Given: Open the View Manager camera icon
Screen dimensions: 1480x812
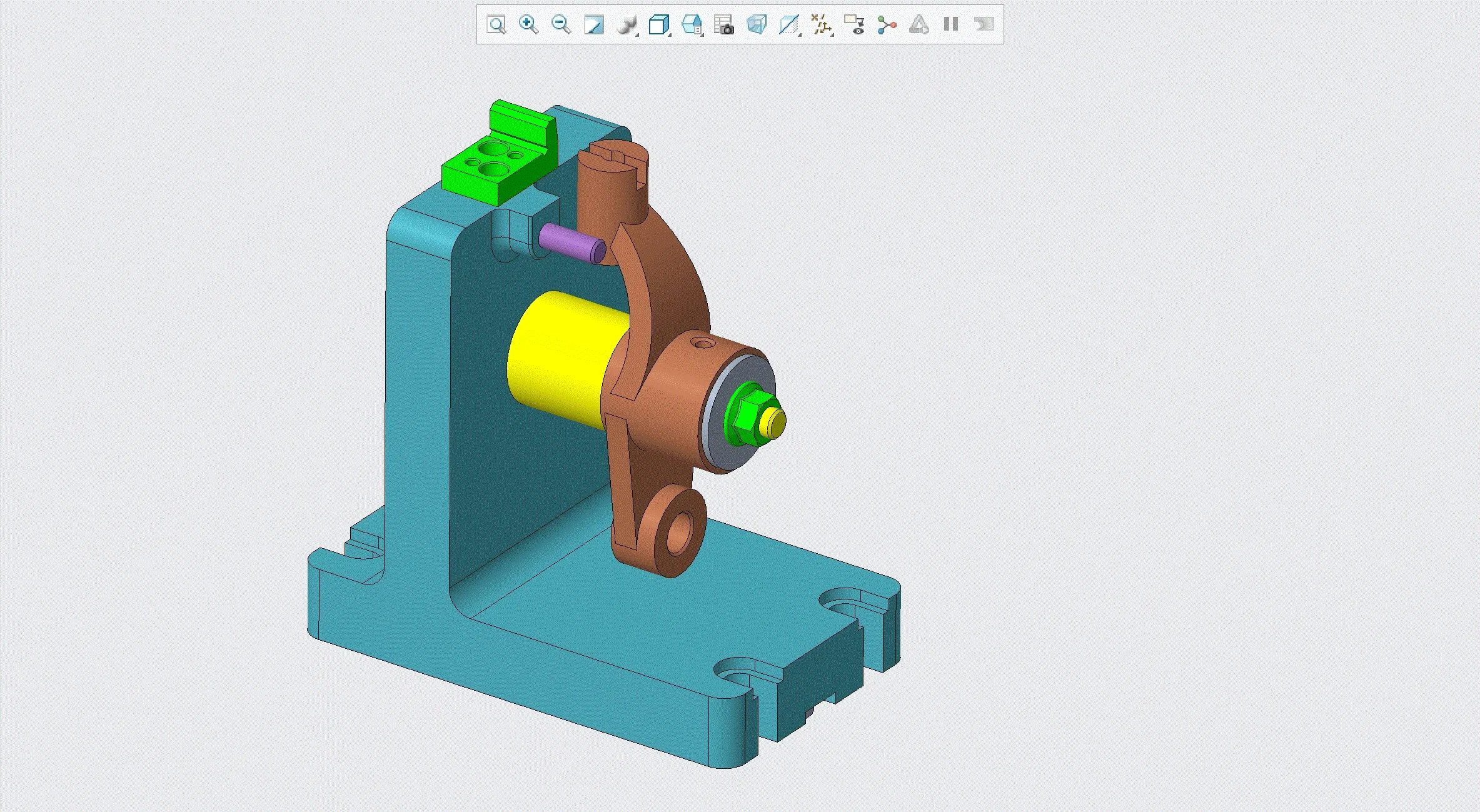Looking at the screenshot, I should [723, 25].
